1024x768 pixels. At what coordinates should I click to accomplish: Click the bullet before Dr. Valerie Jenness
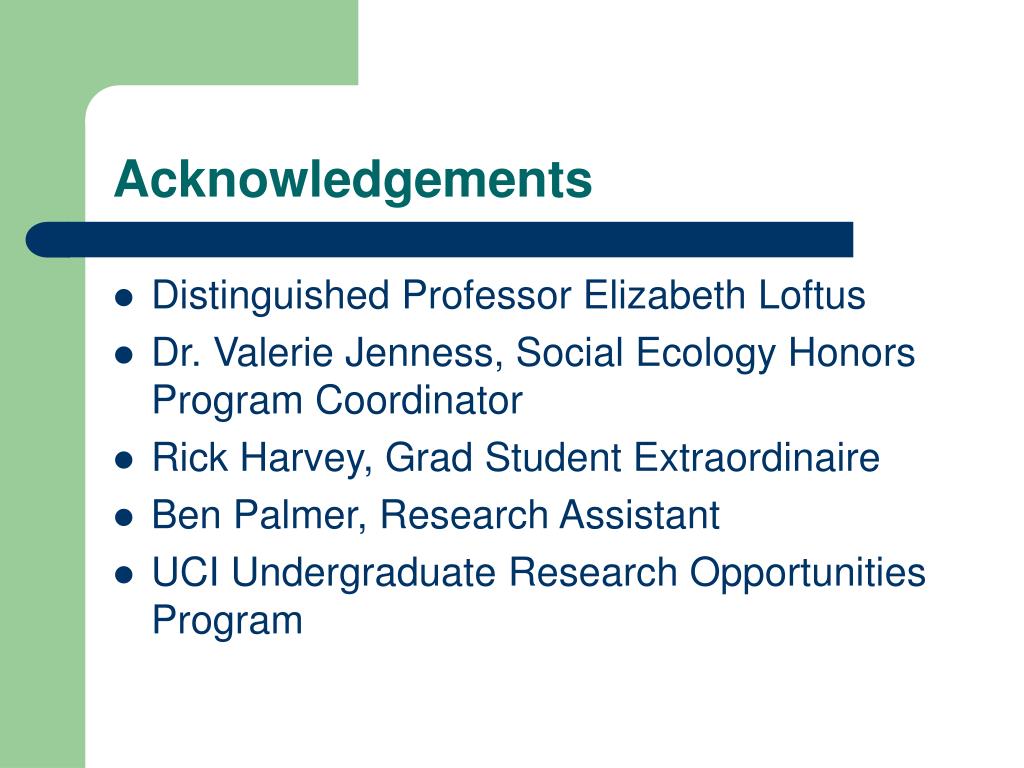click(x=123, y=356)
